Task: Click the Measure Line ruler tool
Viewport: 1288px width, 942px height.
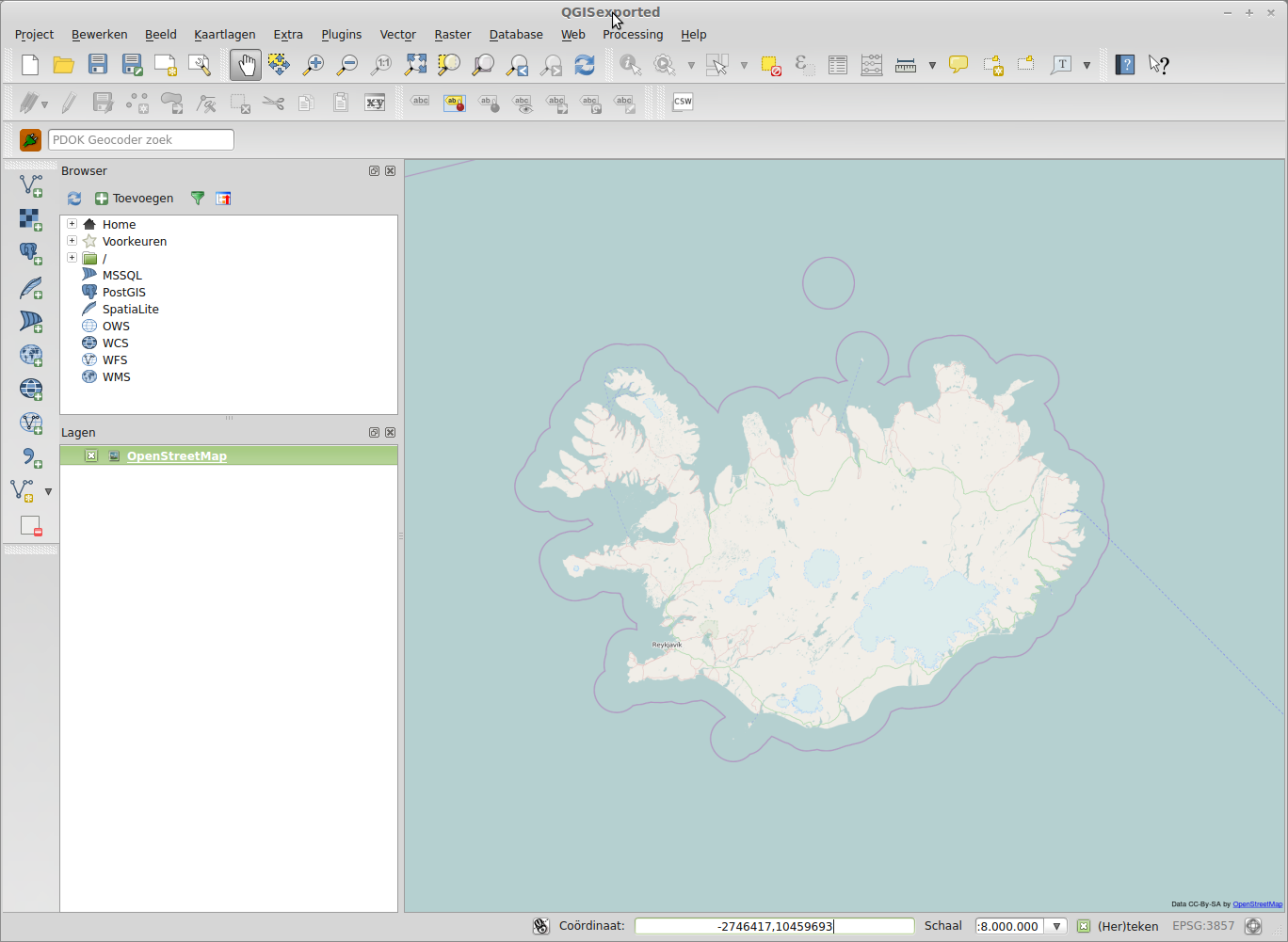Action: [906, 65]
